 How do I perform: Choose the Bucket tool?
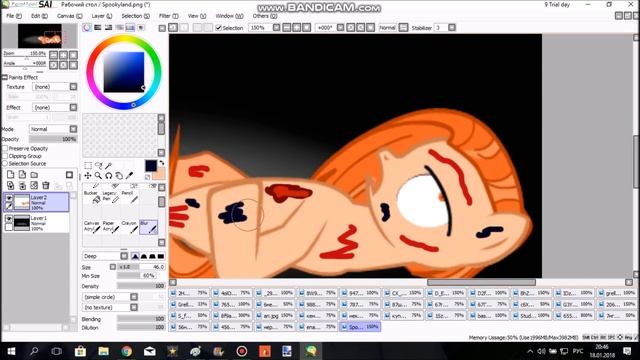click(91, 196)
